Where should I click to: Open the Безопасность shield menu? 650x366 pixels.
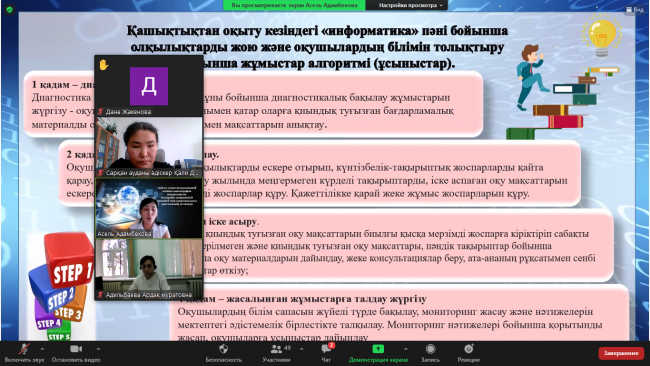coord(223,353)
